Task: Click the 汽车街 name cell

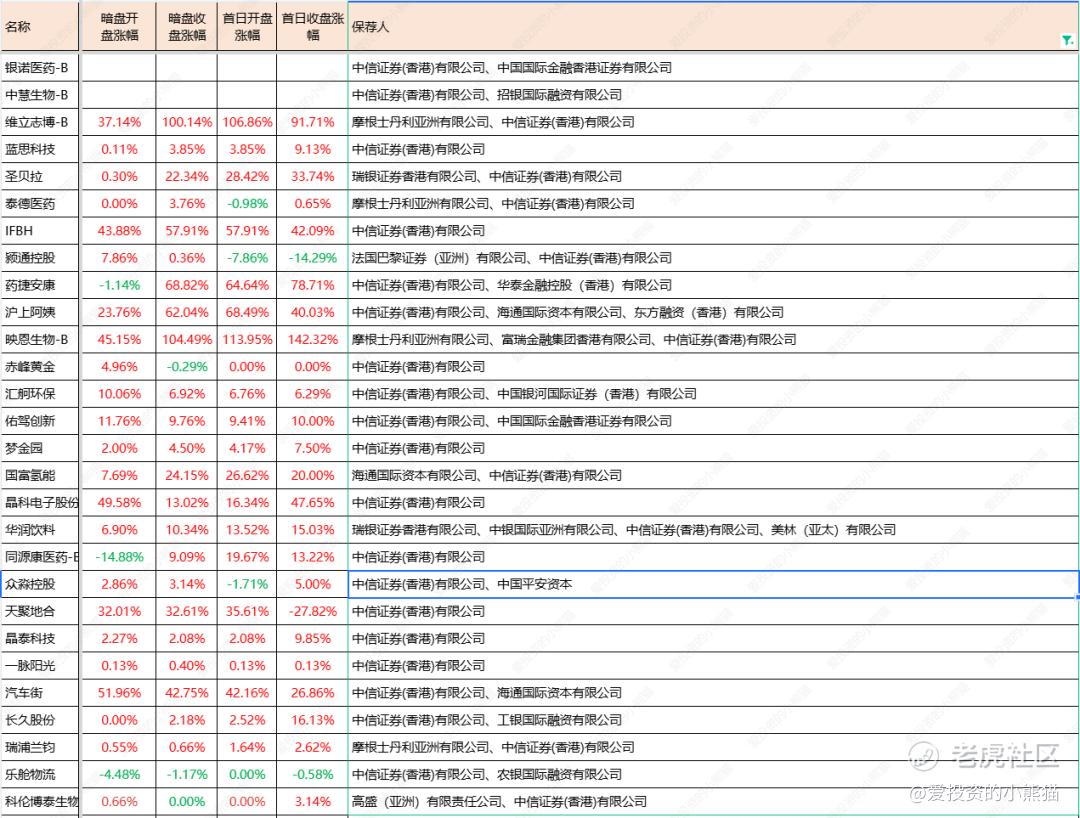Action: pos(40,693)
